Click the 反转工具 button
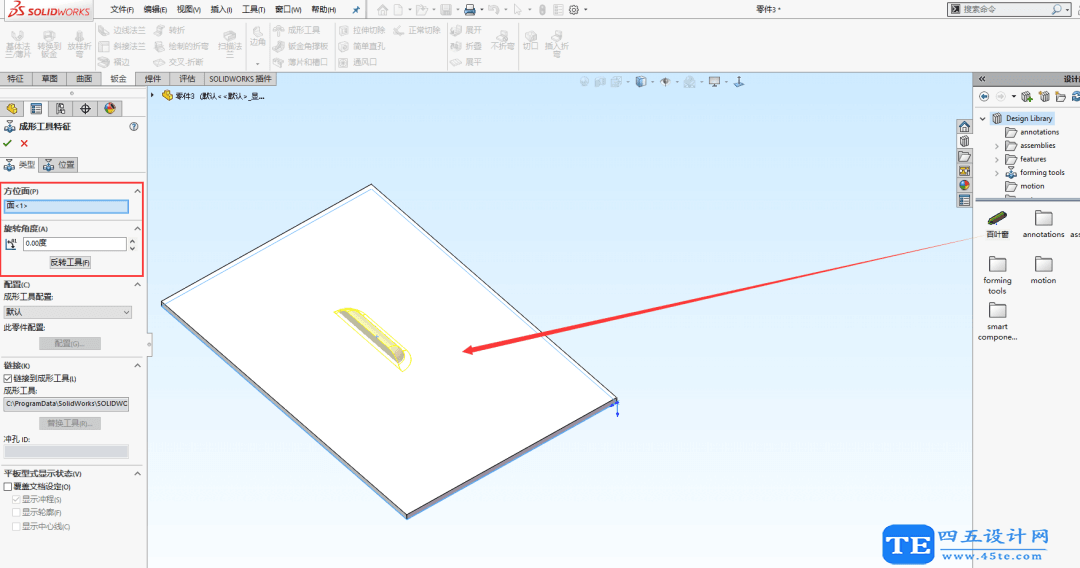1080x568 pixels. coord(70,262)
